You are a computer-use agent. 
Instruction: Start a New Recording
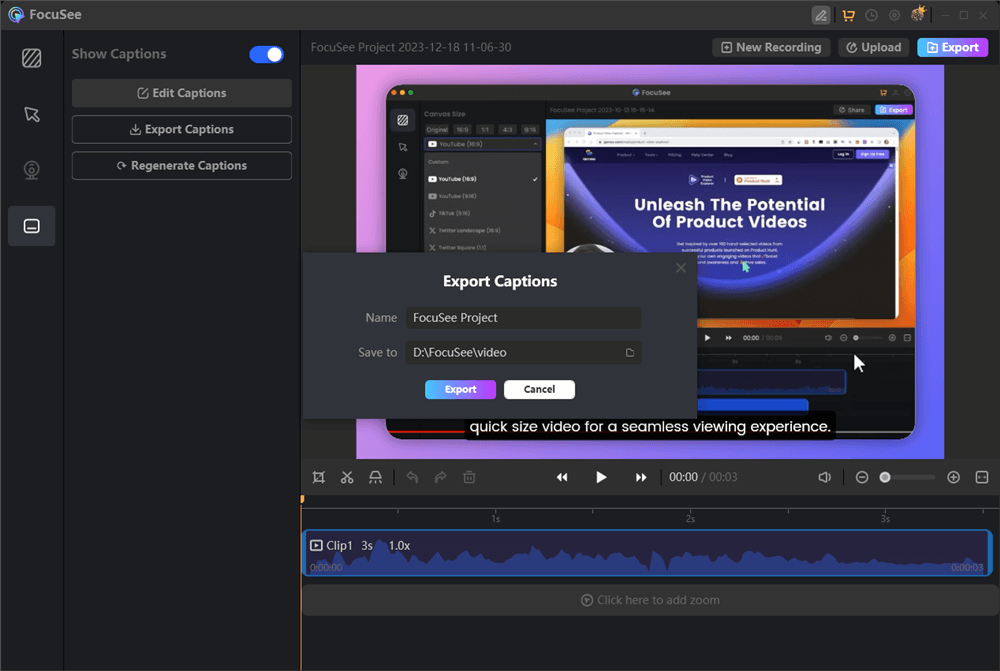[x=771, y=47]
